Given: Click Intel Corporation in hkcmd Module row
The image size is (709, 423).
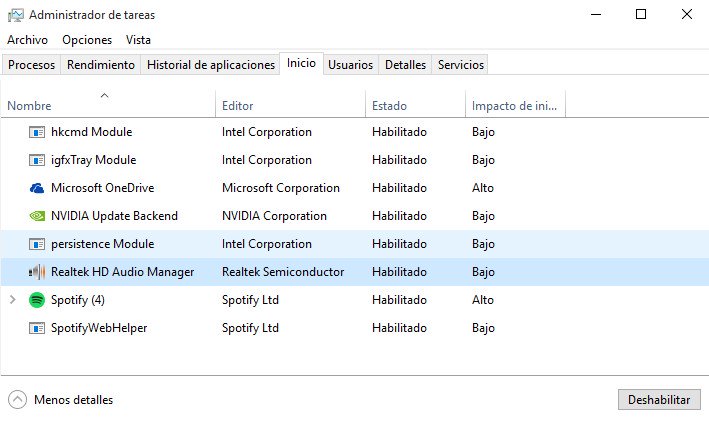Looking at the screenshot, I should point(266,132).
